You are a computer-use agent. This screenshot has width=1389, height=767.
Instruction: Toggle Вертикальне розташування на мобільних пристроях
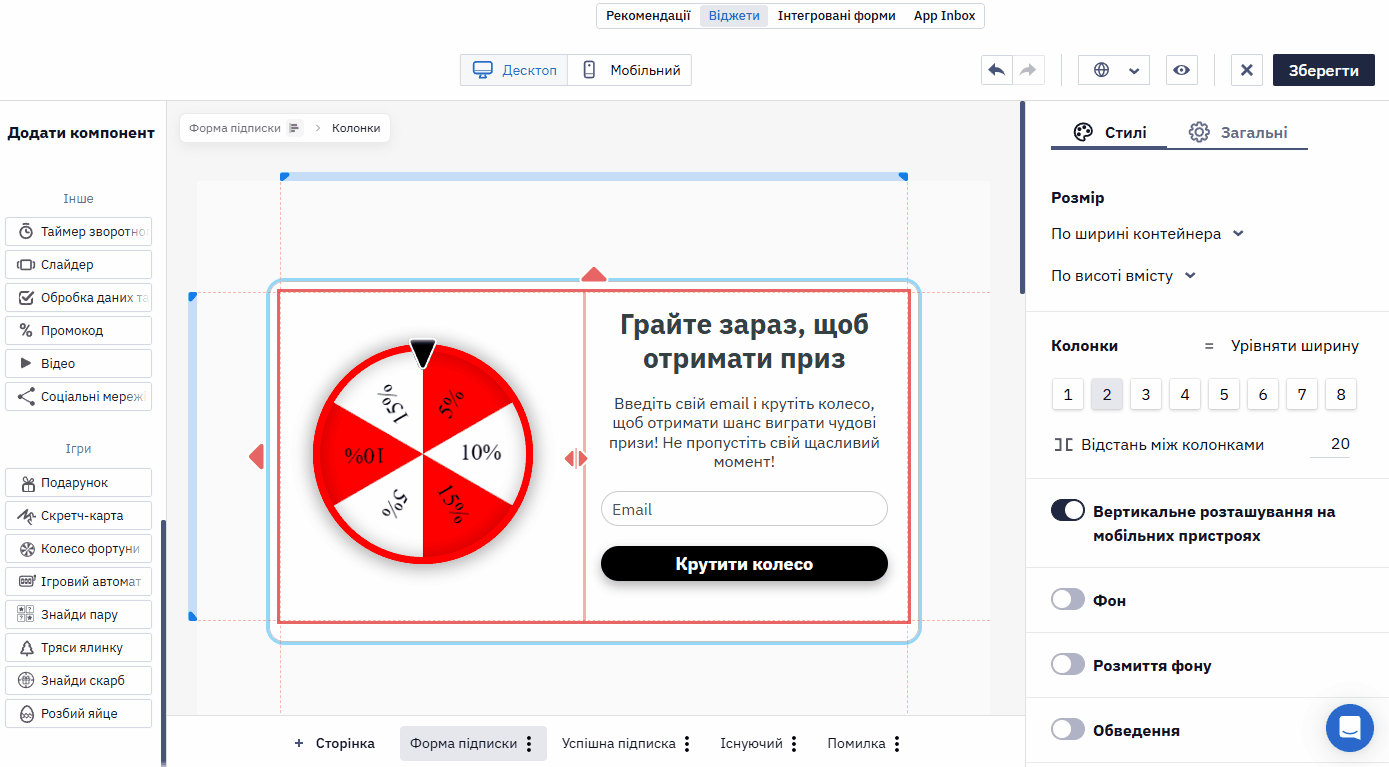tap(1068, 511)
